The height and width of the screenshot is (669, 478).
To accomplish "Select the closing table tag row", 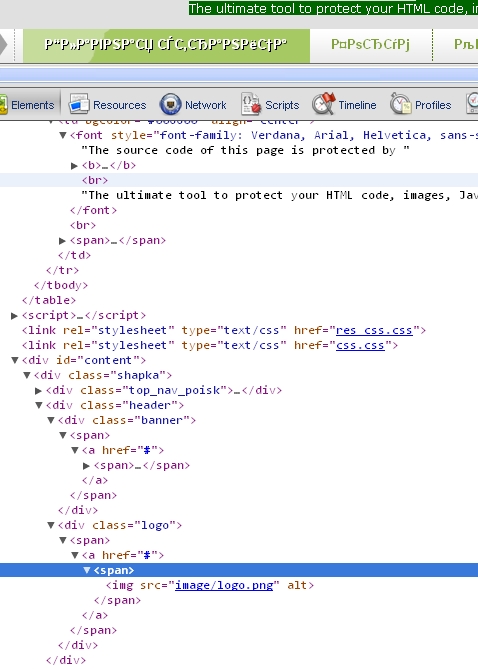I will [49, 300].
